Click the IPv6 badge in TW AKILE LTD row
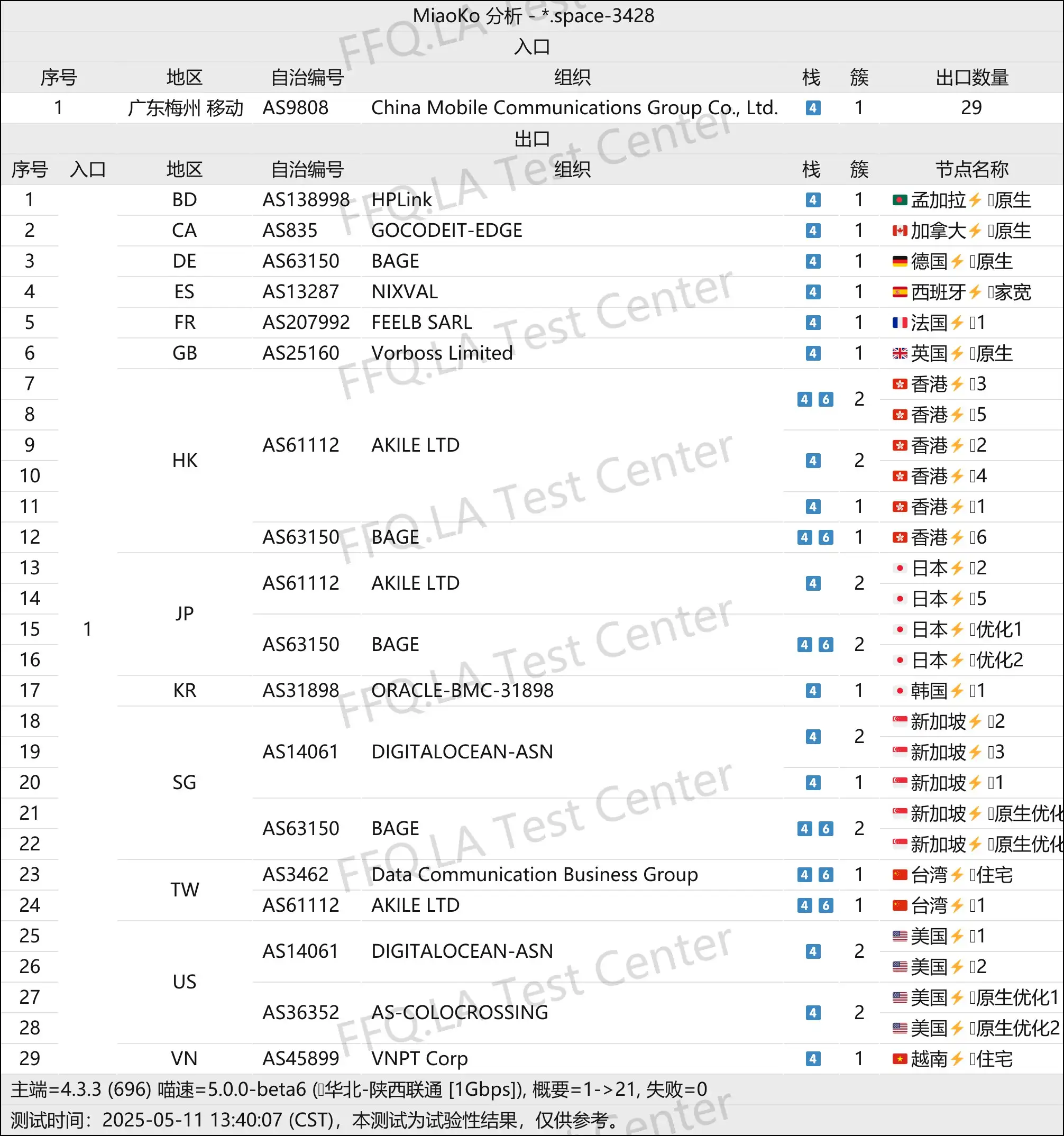The image size is (1064, 1136). tap(825, 906)
